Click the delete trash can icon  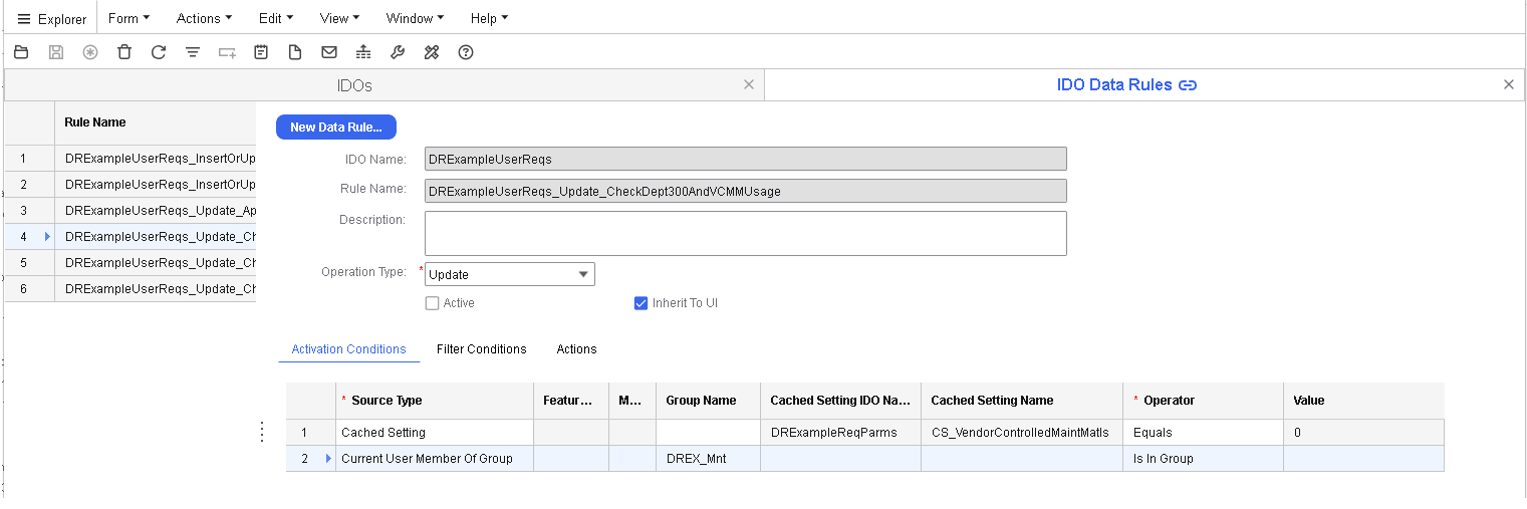pyautogui.click(x=124, y=52)
